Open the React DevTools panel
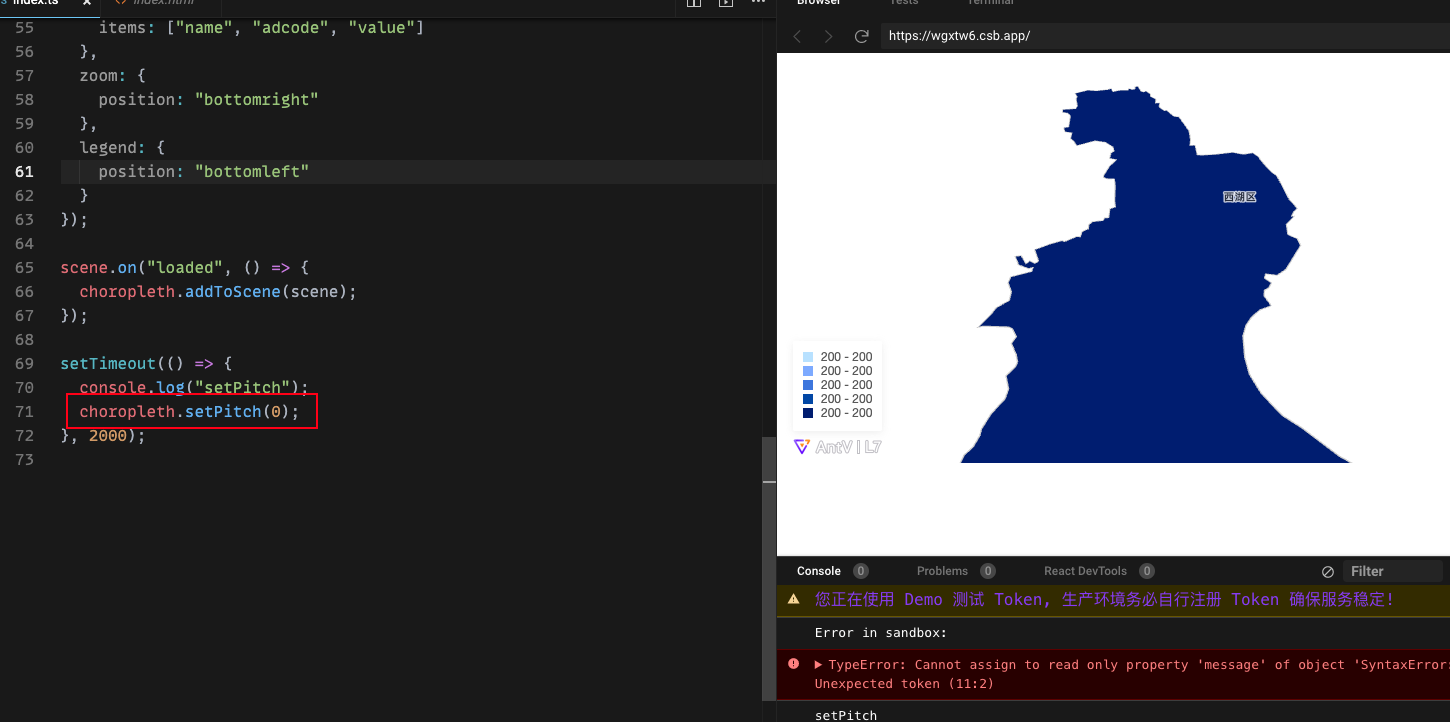This screenshot has height=722, width=1450. [1085, 571]
